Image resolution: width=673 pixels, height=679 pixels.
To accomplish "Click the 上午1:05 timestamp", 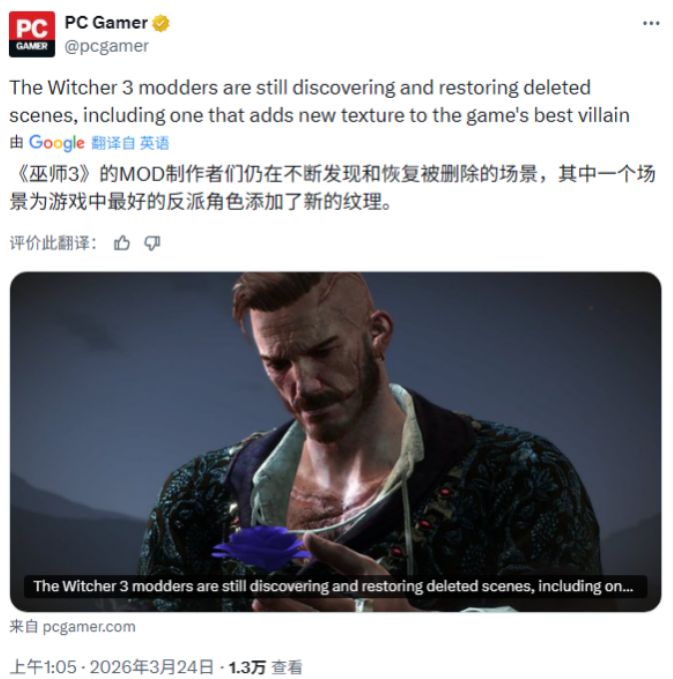I will click(43, 667).
